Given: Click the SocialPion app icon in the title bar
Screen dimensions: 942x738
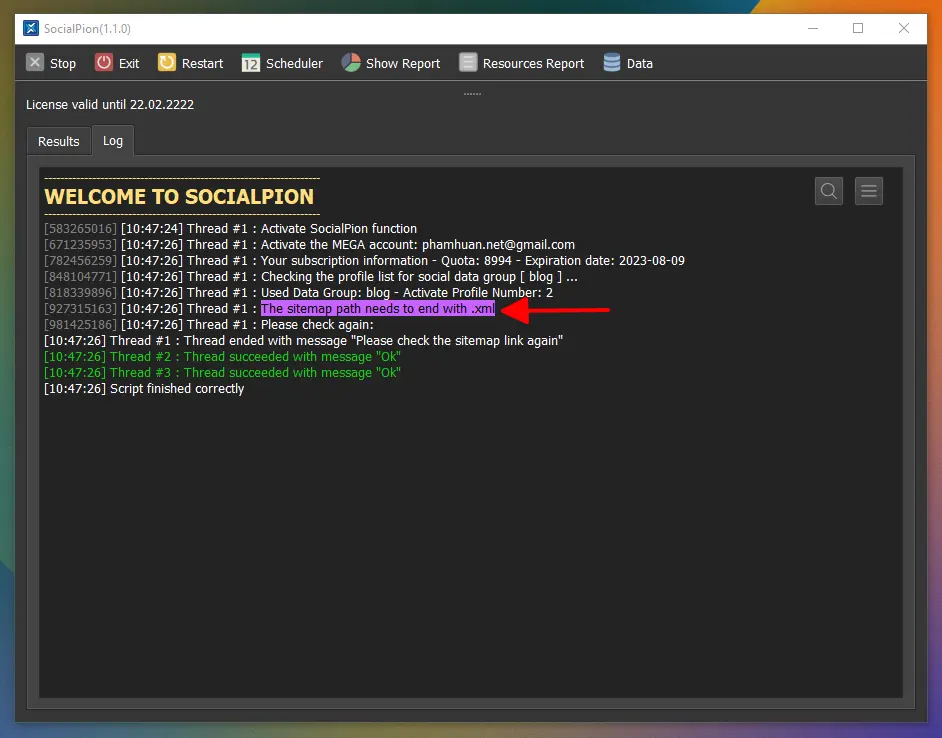Looking at the screenshot, I should coord(31,28).
